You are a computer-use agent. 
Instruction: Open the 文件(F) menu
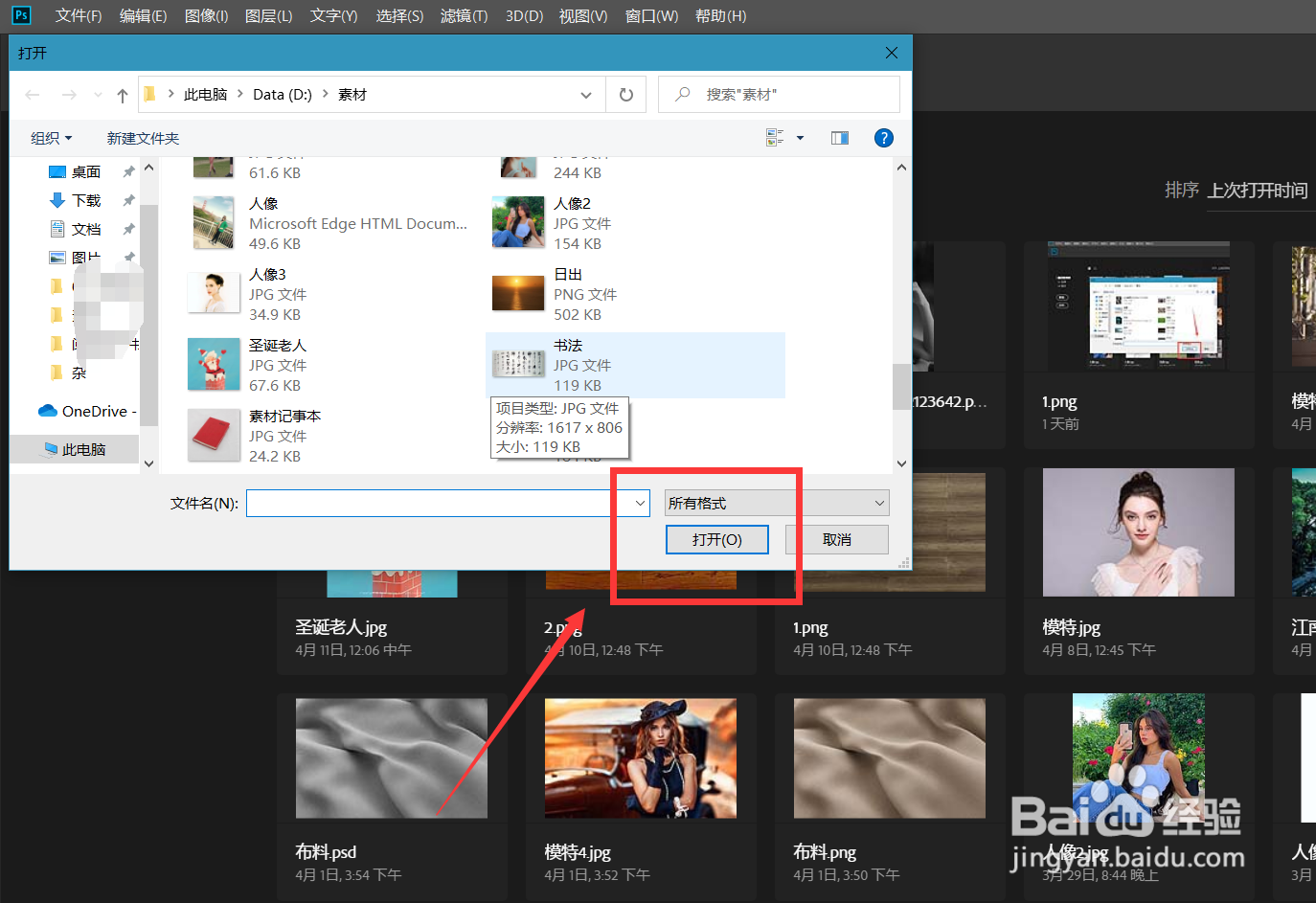(79, 16)
